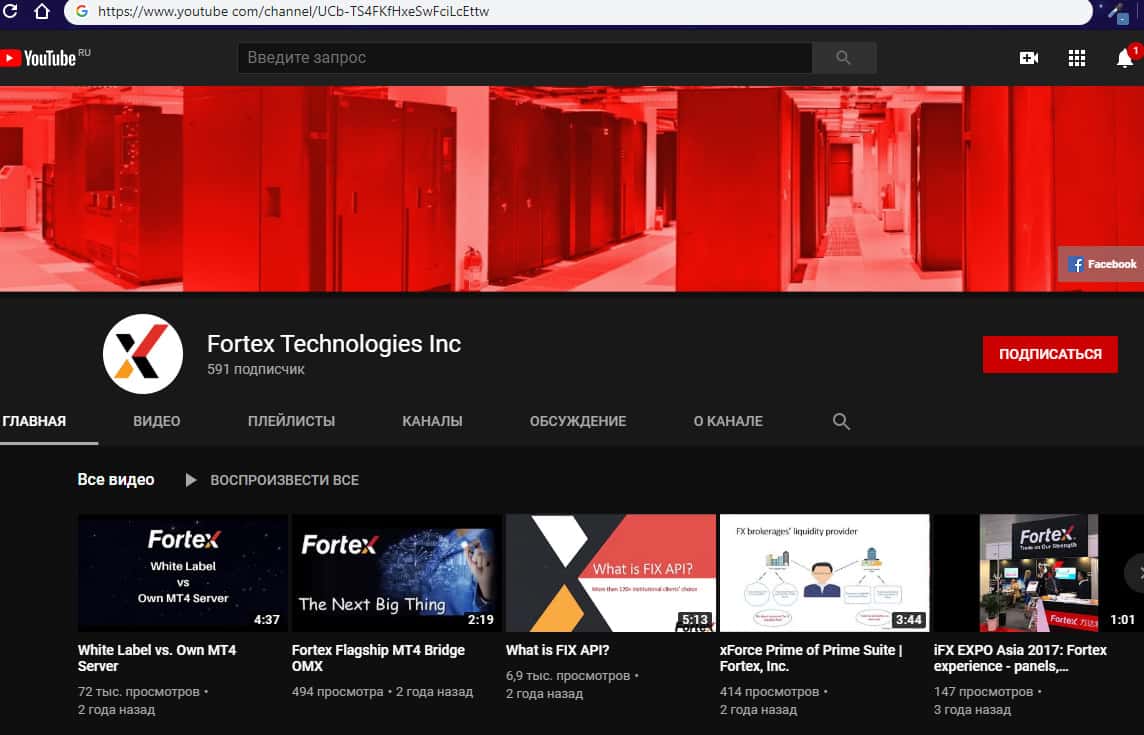Click the search magnifier button
Image resolution: width=1144 pixels, height=735 pixels.
point(843,58)
